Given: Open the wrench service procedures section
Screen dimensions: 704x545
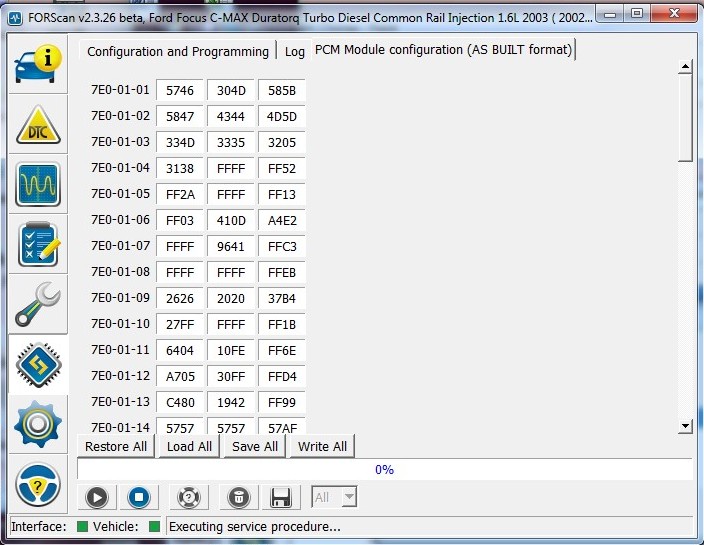Looking at the screenshot, I should coord(38,304).
